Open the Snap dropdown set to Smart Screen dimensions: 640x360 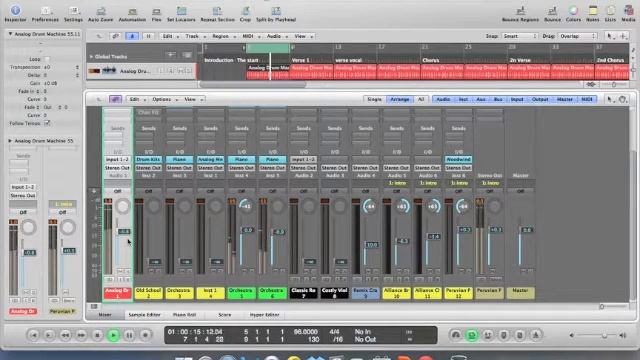[x=519, y=36]
